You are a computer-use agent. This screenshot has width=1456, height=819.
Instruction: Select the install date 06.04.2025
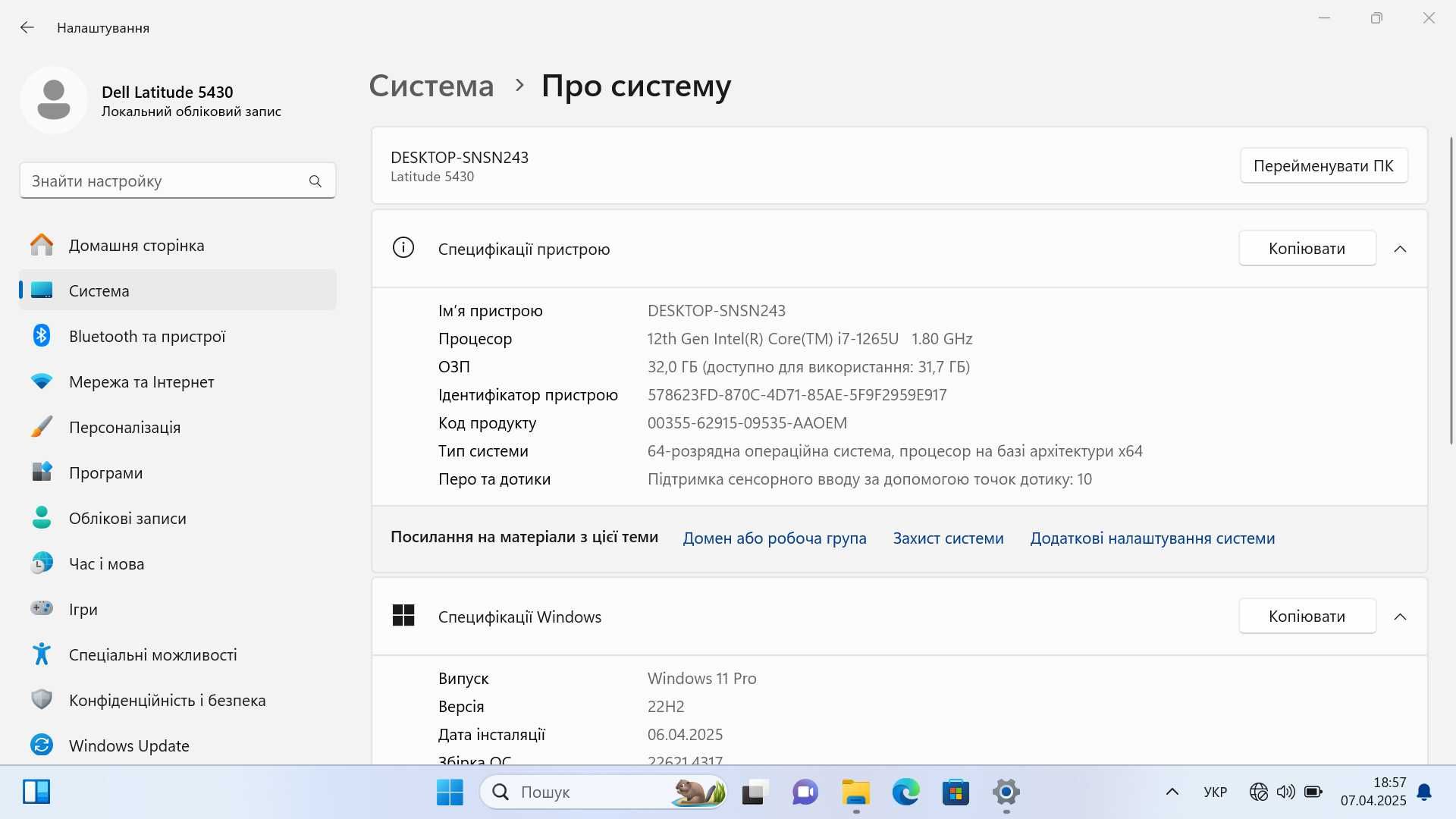coord(685,735)
